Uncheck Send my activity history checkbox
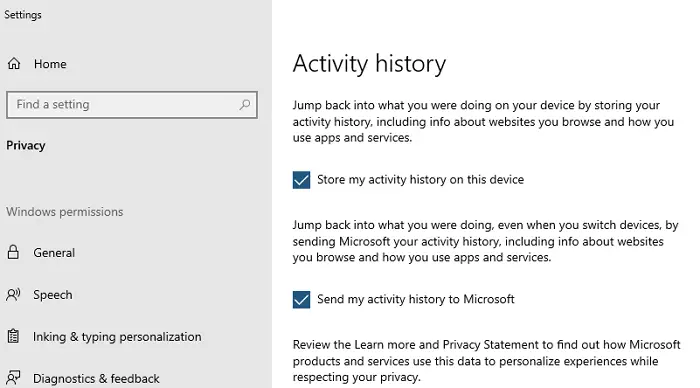Image resolution: width=700 pixels, height=388 pixels. [x=301, y=300]
